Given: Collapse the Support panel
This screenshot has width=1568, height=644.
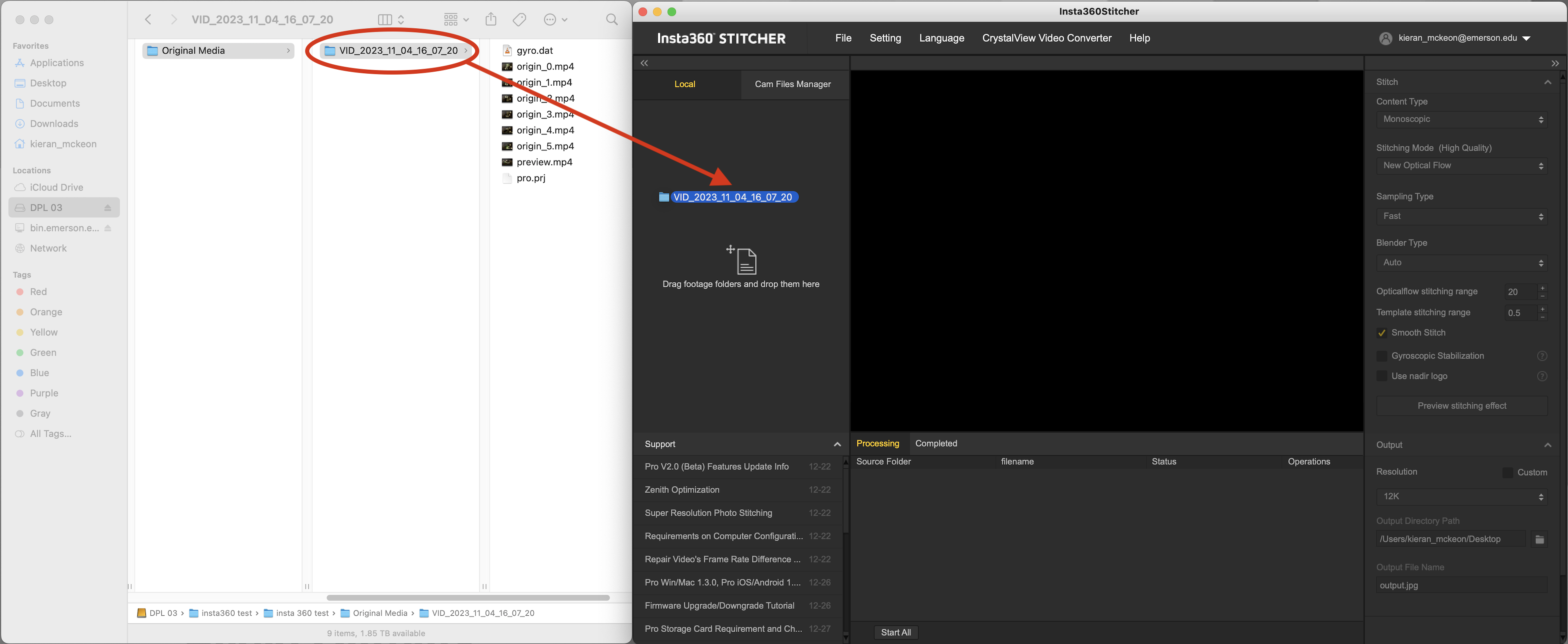Looking at the screenshot, I should coord(837,444).
